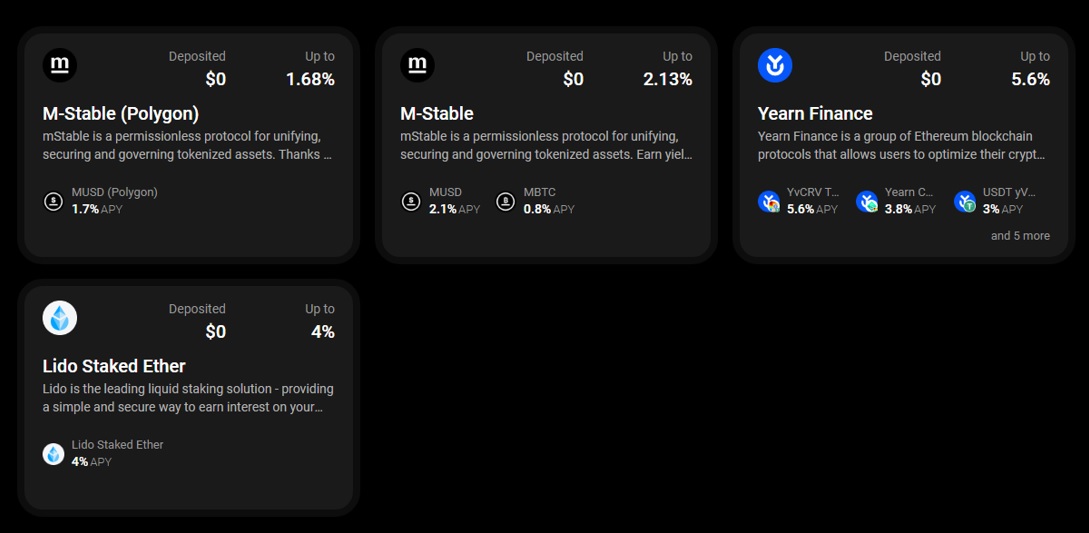The image size is (1089, 533).
Task: Select the USDT yVault token icon
Action: tap(965, 202)
